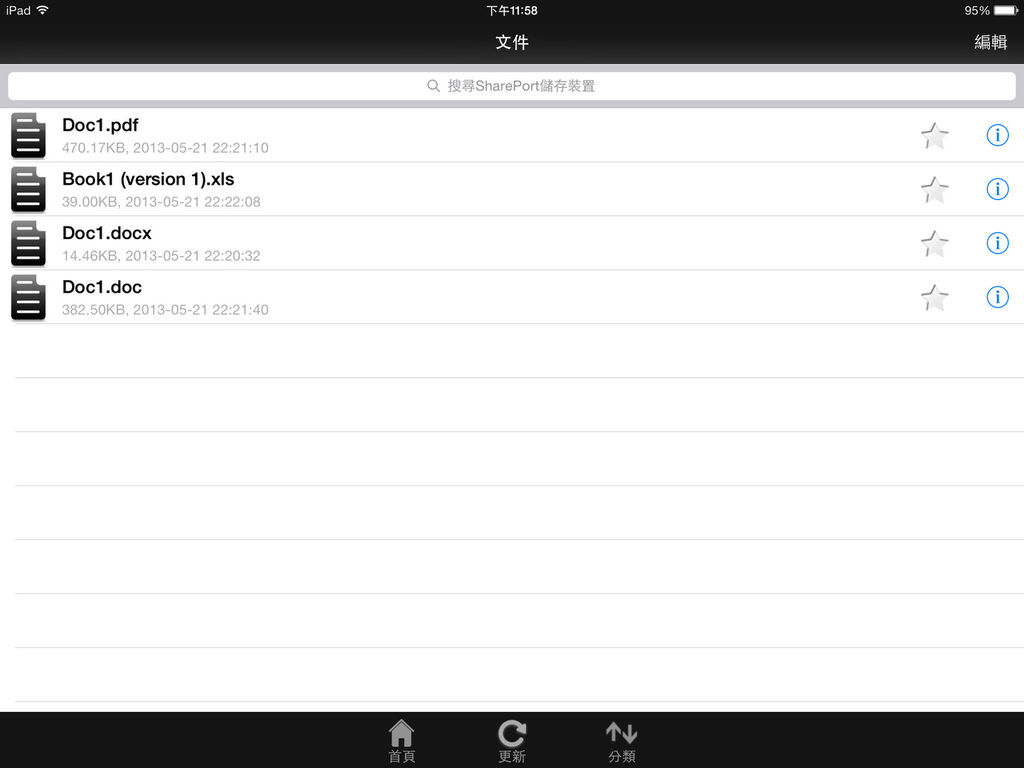This screenshot has width=1024, height=768.
Task: Tap the Book1 xls document icon
Action: (28, 189)
